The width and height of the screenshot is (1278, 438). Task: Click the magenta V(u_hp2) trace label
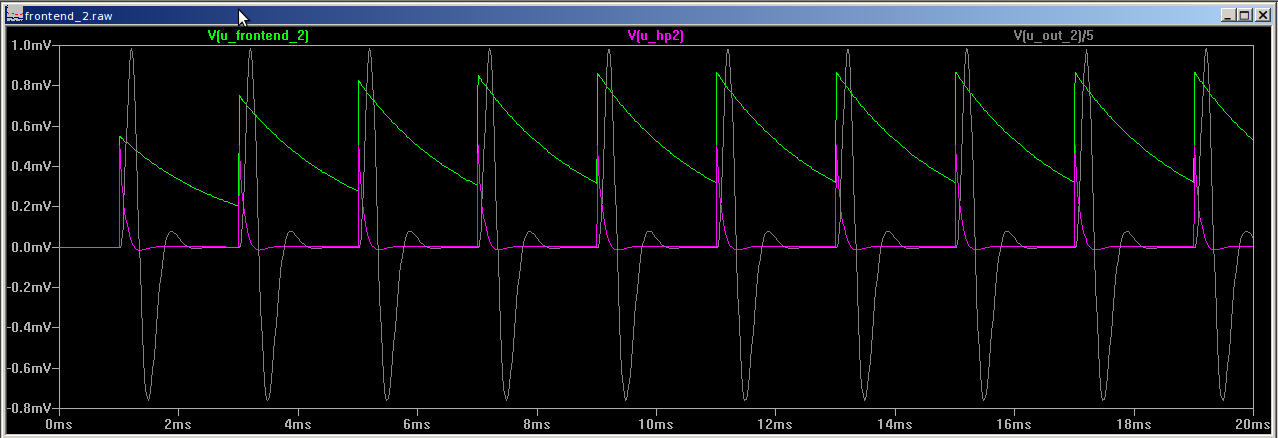[x=656, y=35]
